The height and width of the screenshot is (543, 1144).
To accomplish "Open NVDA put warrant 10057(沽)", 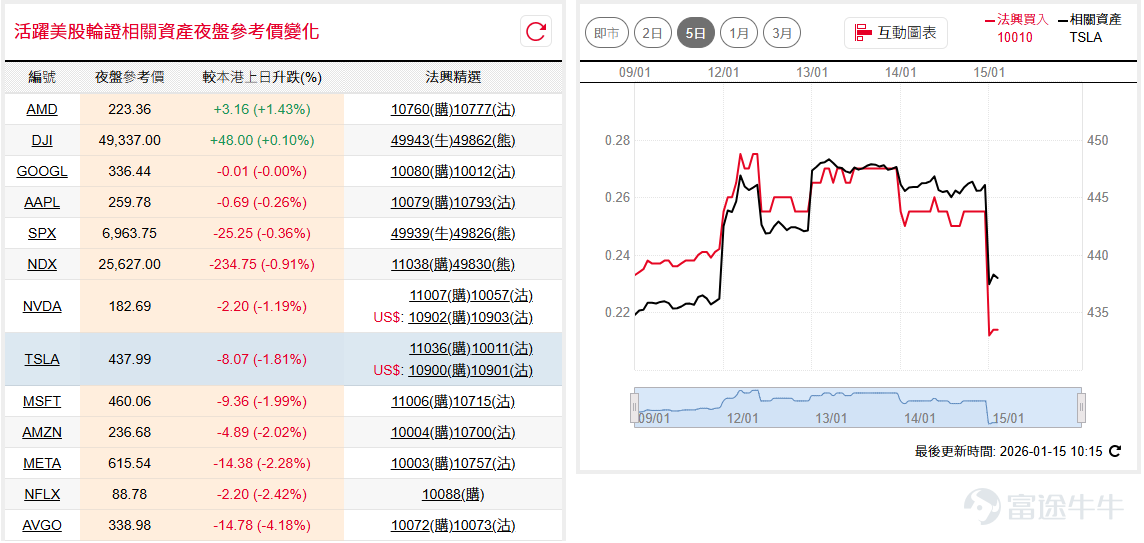I will 502,296.
